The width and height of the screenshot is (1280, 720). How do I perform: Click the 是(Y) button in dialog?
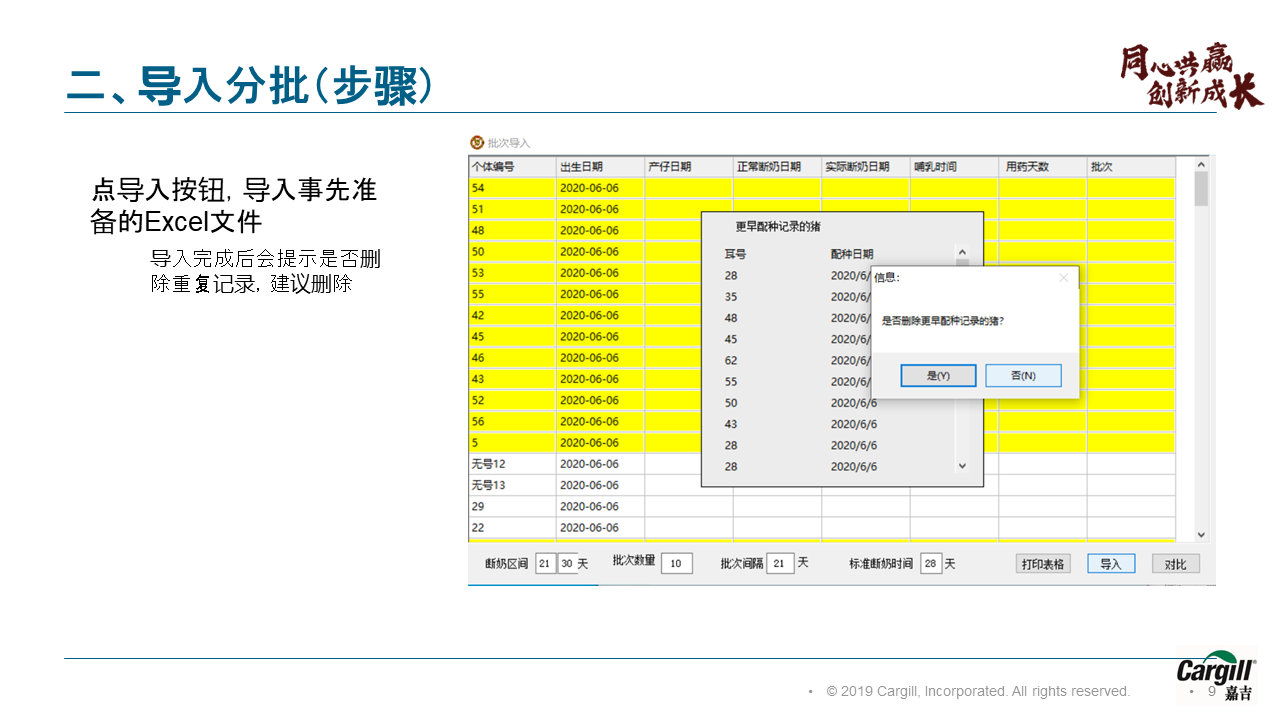[x=937, y=376]
